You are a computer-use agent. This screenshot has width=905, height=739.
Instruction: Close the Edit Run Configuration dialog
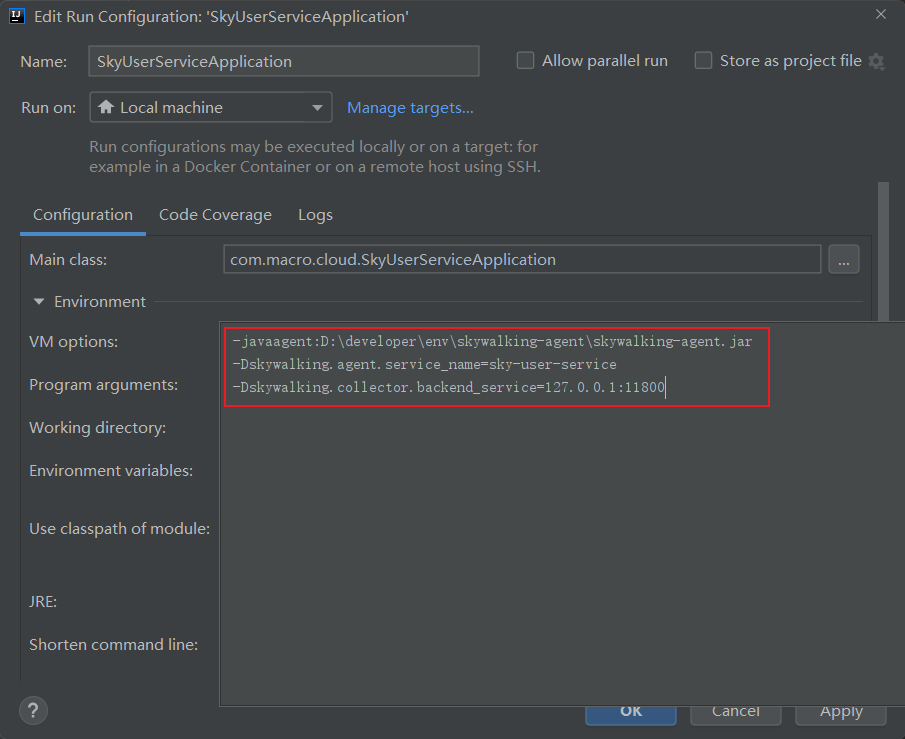point(880,15)
